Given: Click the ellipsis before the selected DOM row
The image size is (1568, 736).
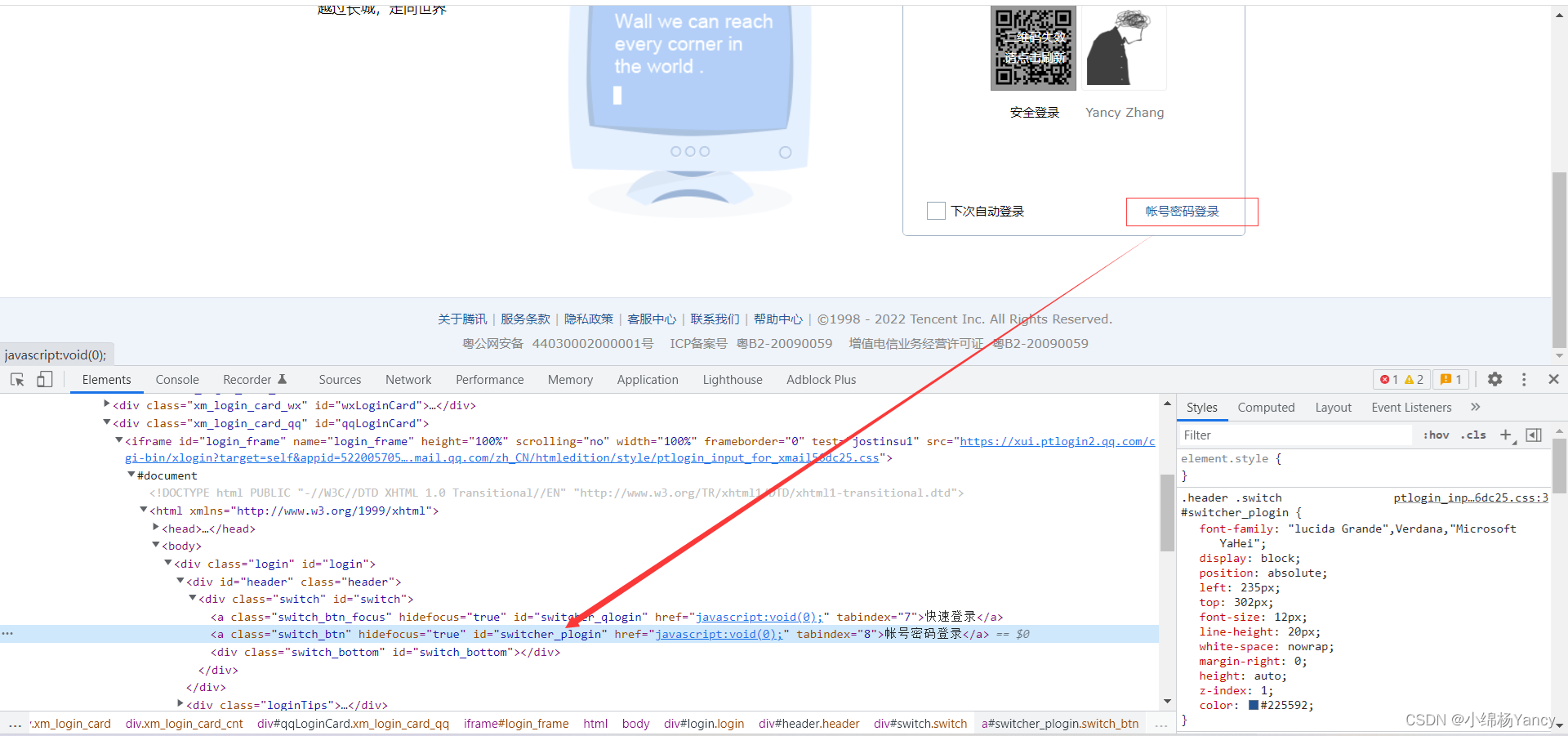Looking at the screenshot, I should (7, 634).
